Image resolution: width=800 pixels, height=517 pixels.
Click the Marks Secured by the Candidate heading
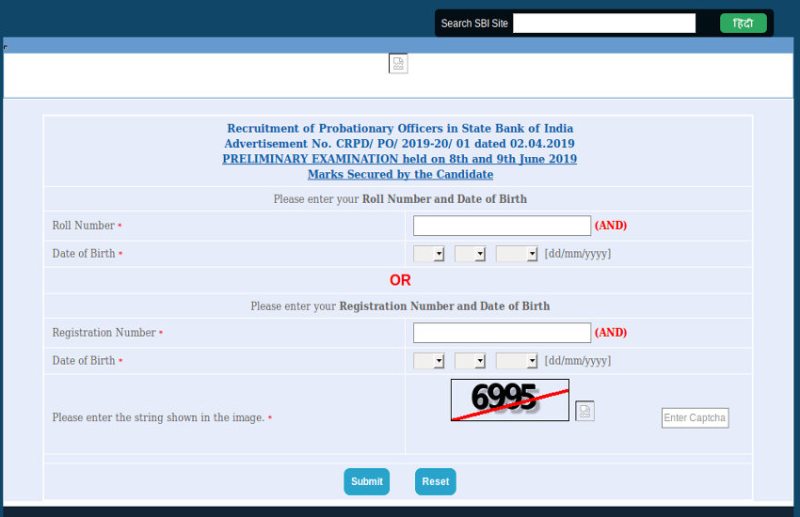[400, 174]
